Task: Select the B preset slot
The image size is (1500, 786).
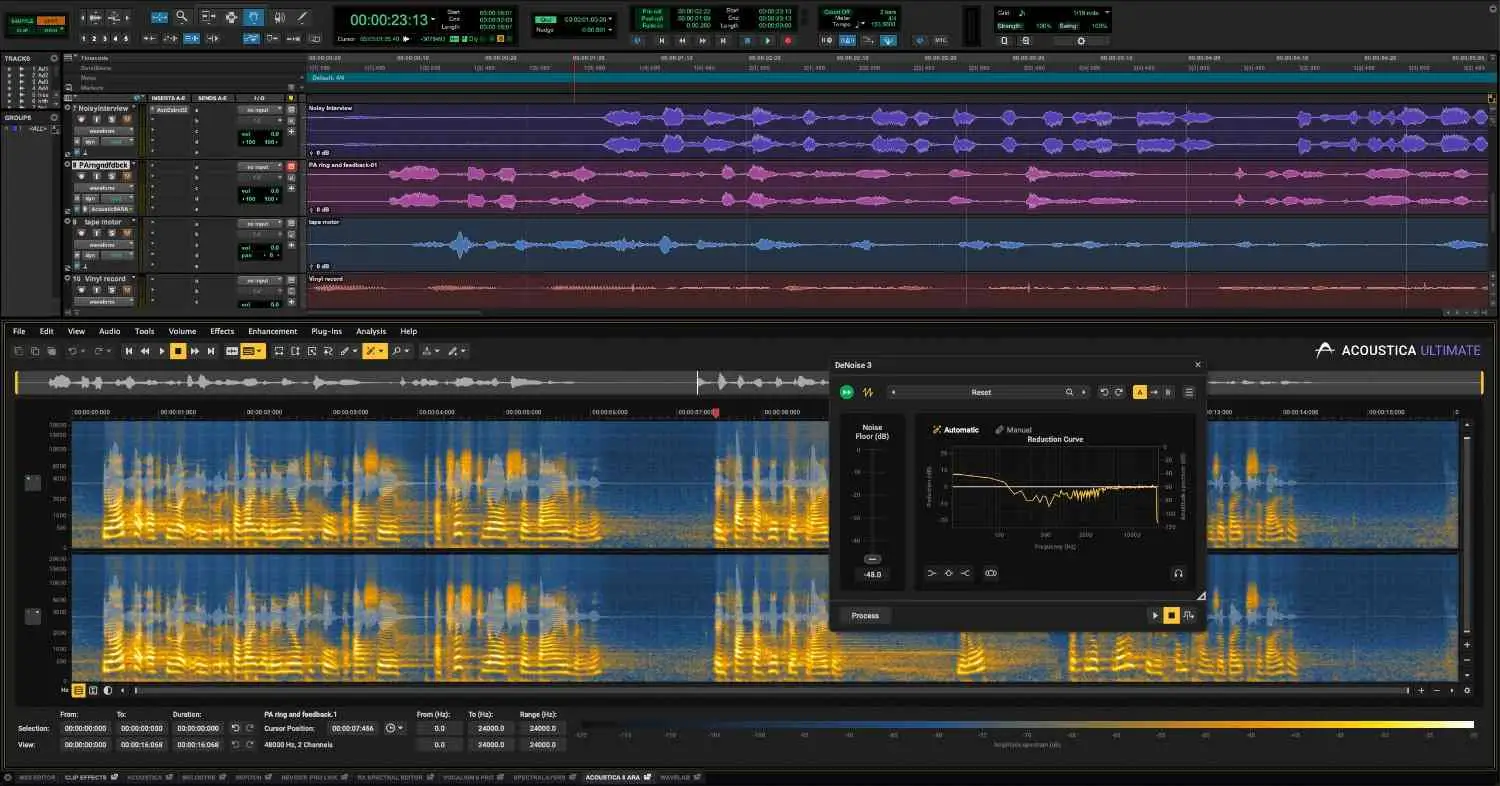Action: click(x=1167, y=392)
